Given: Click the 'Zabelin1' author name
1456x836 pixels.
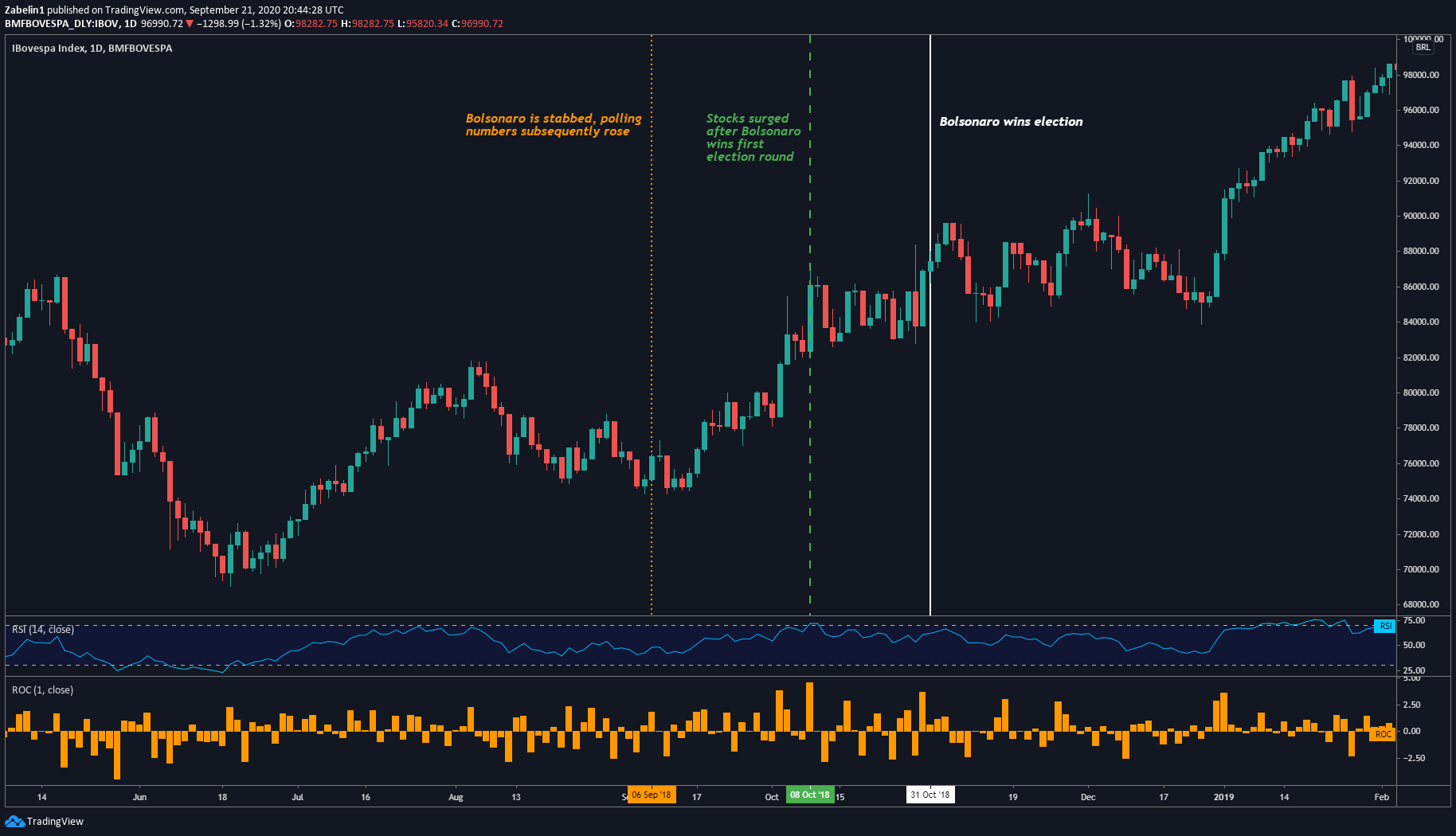Looking at the screenshot, I should pos(24,10).
